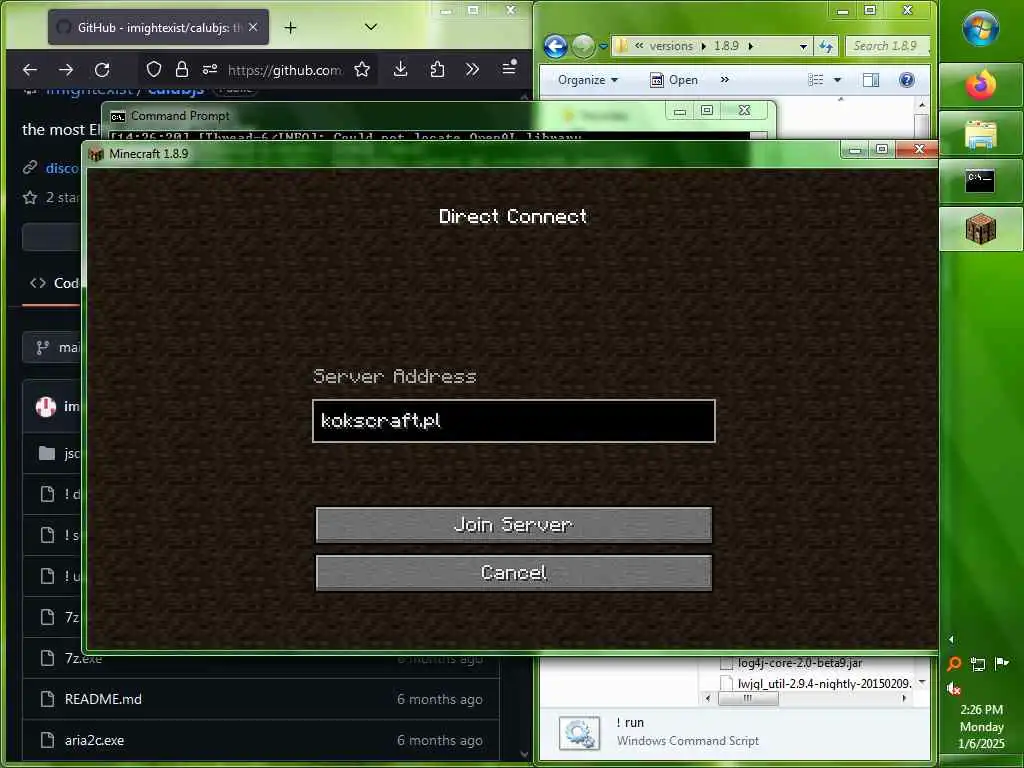
Task: Open Firefox tracking protection shield icon
Action: point(153,69)
